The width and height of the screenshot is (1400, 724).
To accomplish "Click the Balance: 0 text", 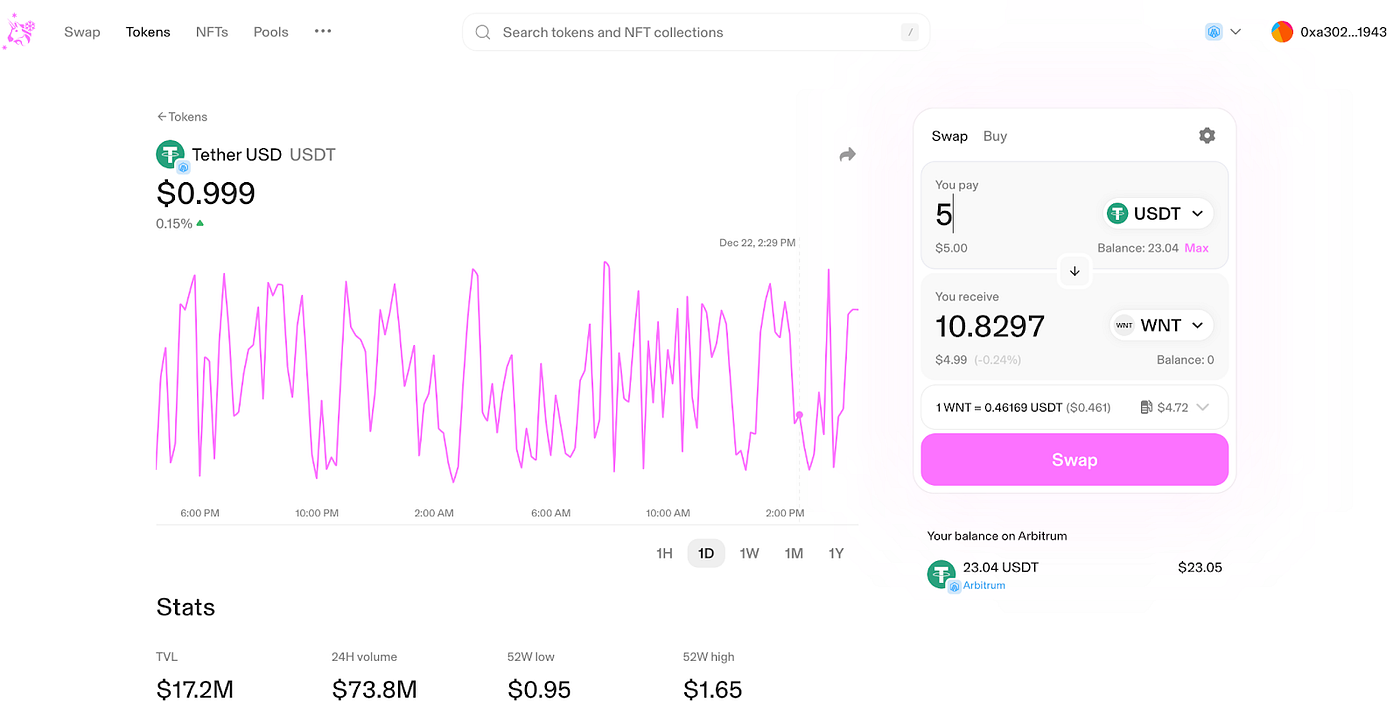I will pyautogui.click(x=1185, y=360).
